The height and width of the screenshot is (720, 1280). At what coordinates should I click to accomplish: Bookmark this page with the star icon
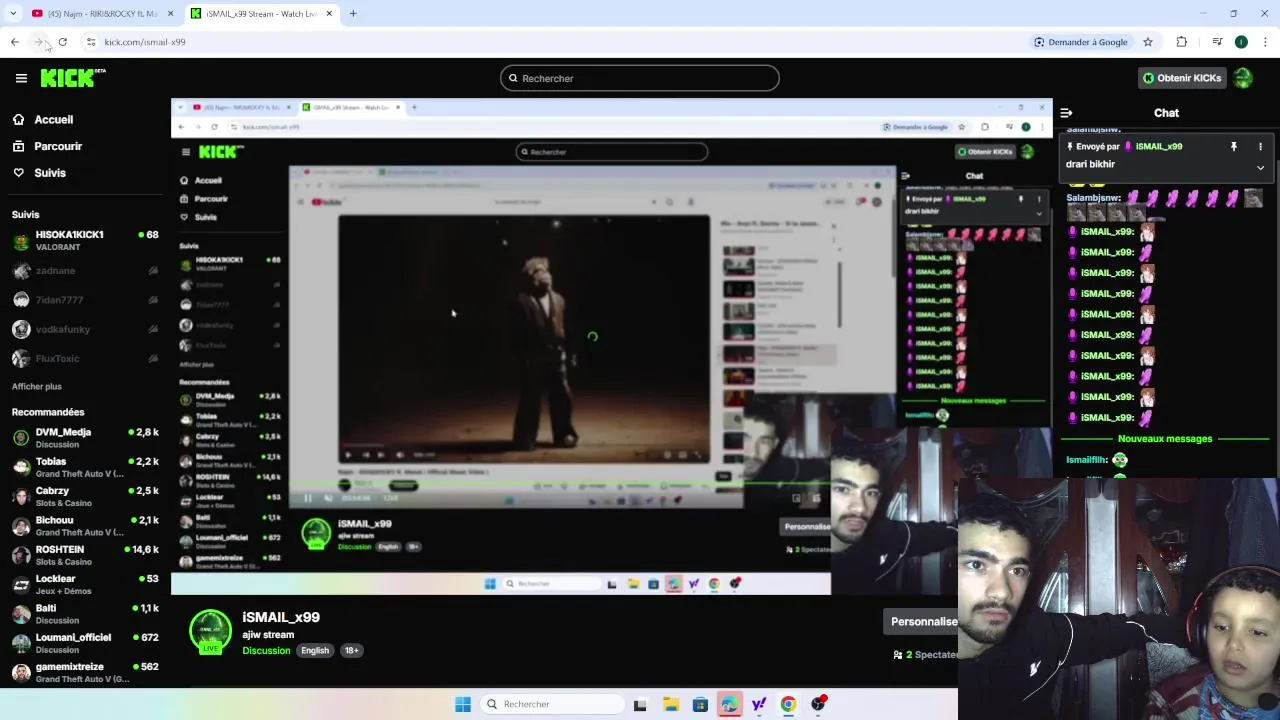pyautogui.click(x=1148, y=42)
